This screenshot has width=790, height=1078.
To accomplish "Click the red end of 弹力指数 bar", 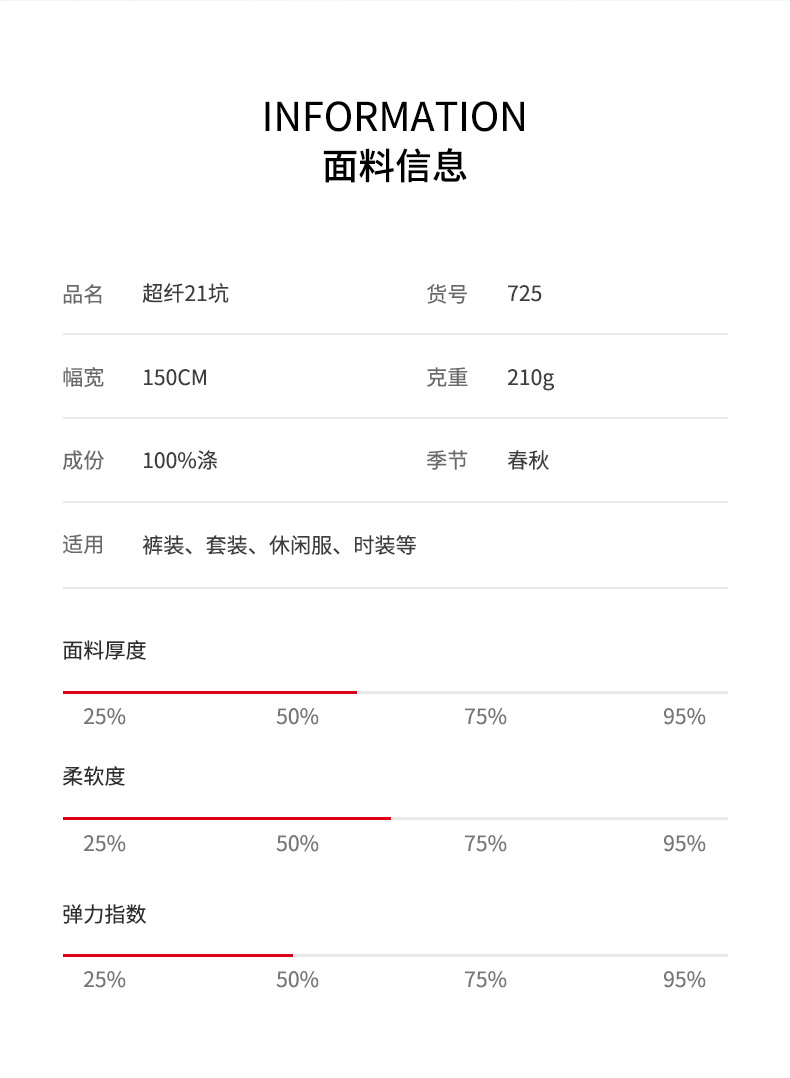I will point(291,955).
